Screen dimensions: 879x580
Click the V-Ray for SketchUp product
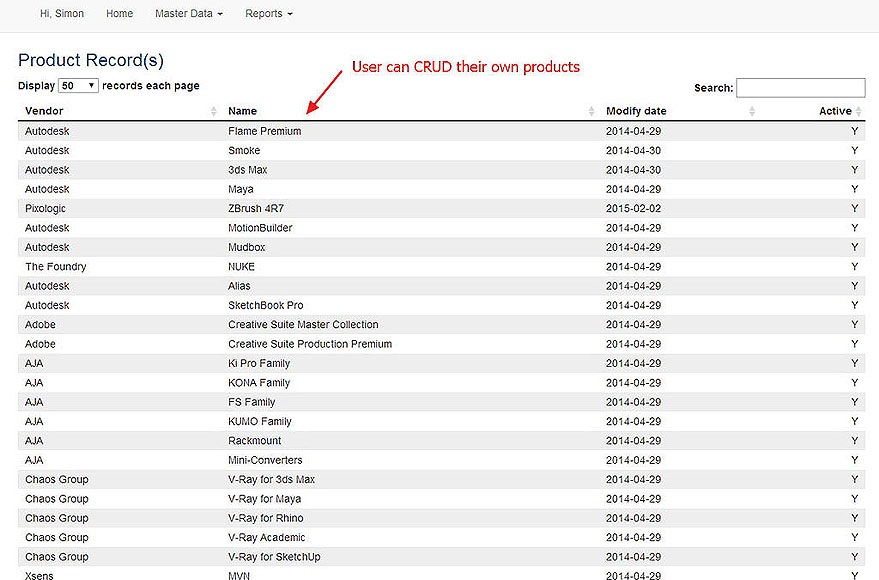pos(274,557)
